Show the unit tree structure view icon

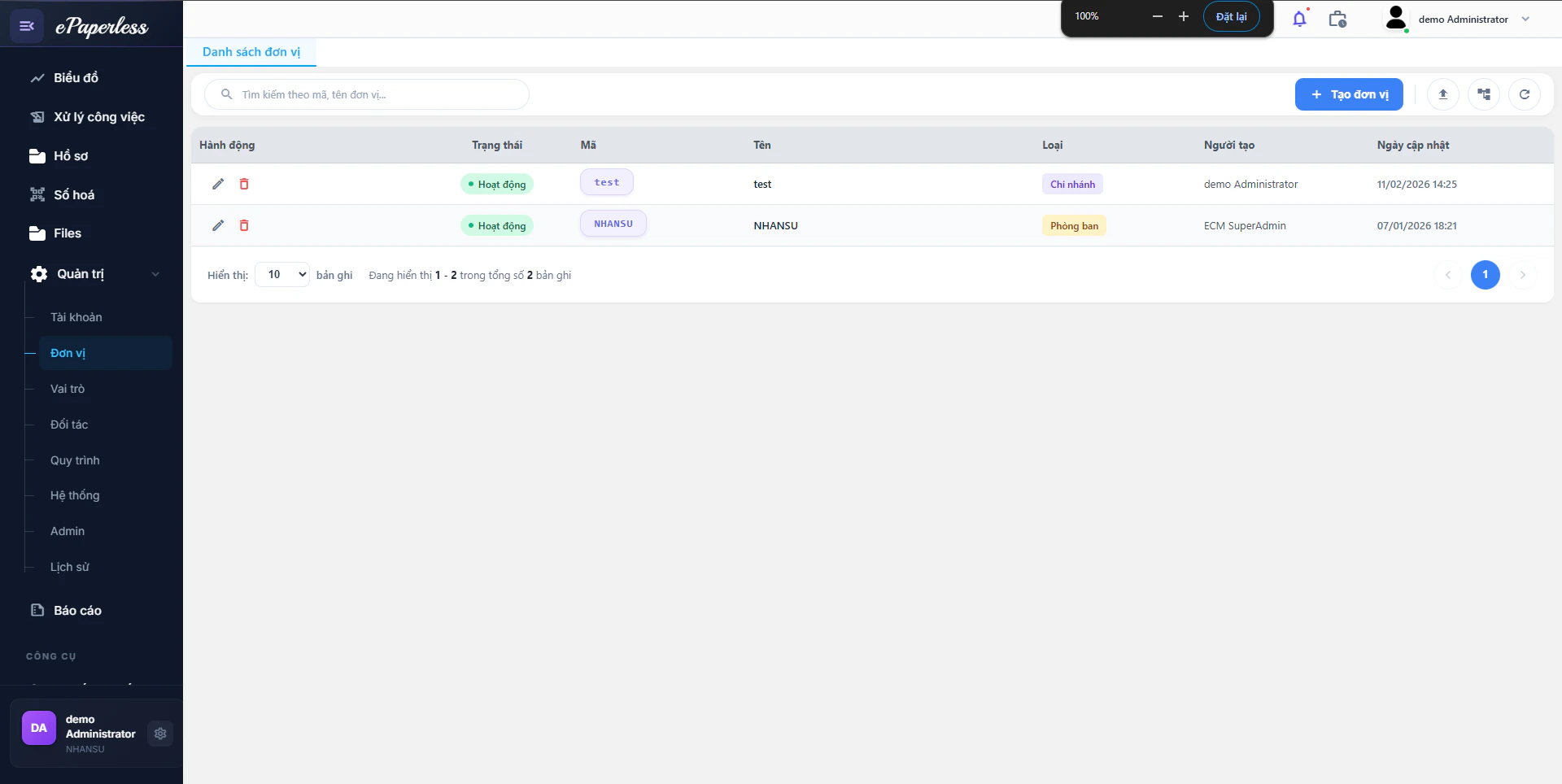(1484, 94)
